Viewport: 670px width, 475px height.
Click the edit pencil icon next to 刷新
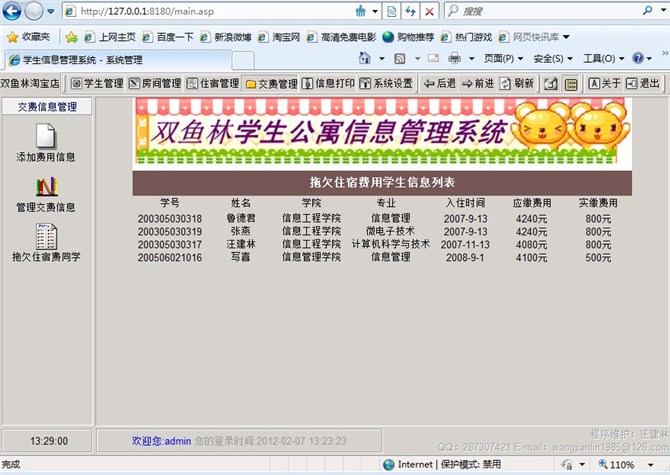(x=551, y=84)
